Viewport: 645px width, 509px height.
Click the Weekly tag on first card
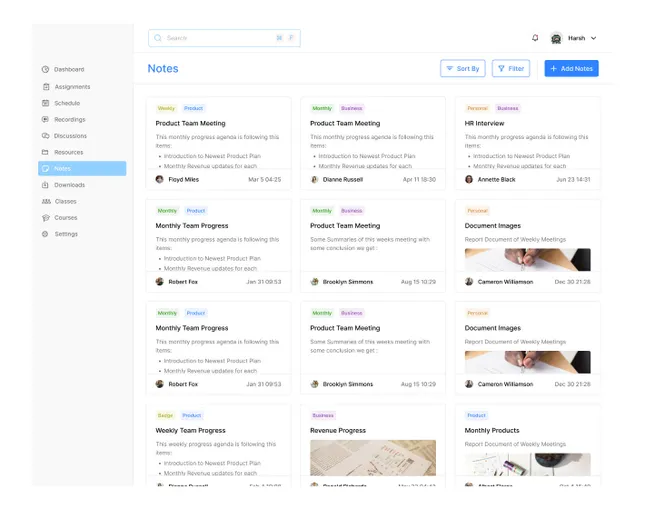[x=166, y=108]
